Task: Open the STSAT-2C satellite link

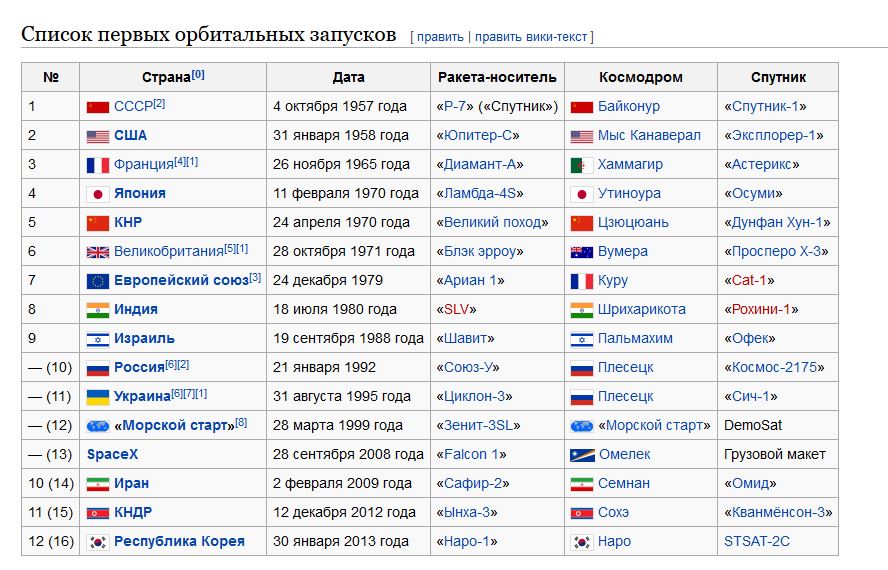Action: tap(757, 542)
